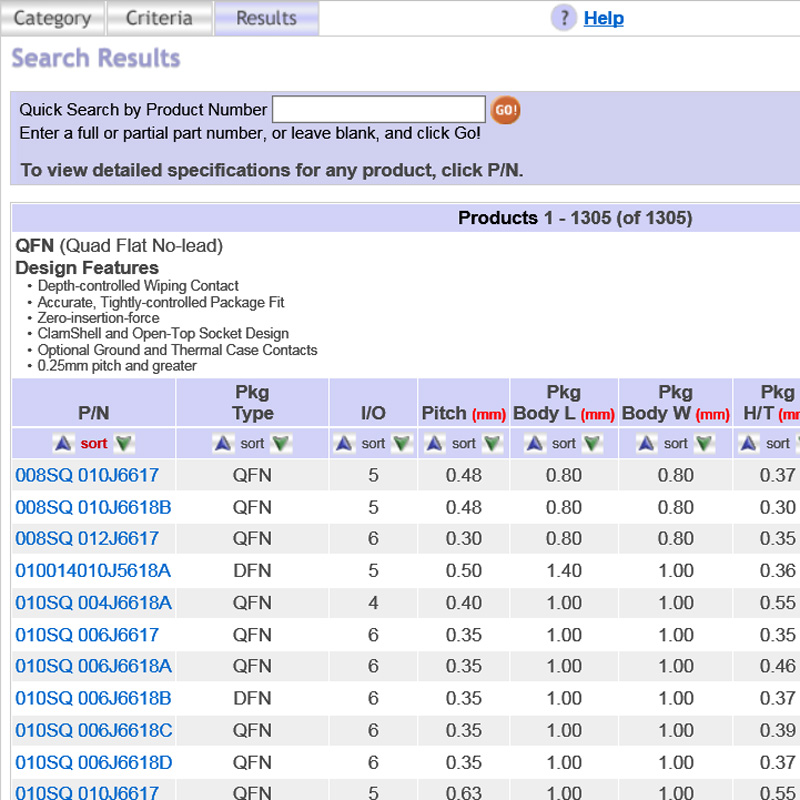Sort I/O column ascending arrow
800x800 pixels.
tap(344, 443)
